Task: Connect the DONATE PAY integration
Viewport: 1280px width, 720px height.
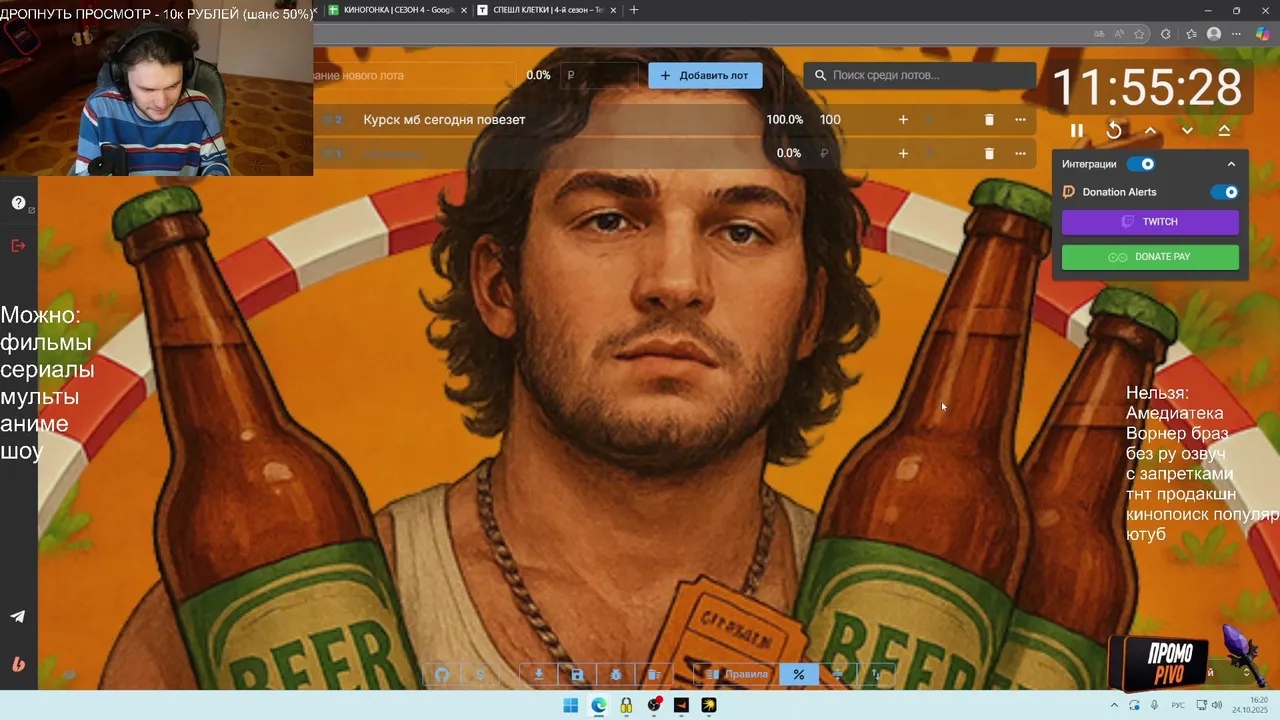Action: [x=1150, y=257]
